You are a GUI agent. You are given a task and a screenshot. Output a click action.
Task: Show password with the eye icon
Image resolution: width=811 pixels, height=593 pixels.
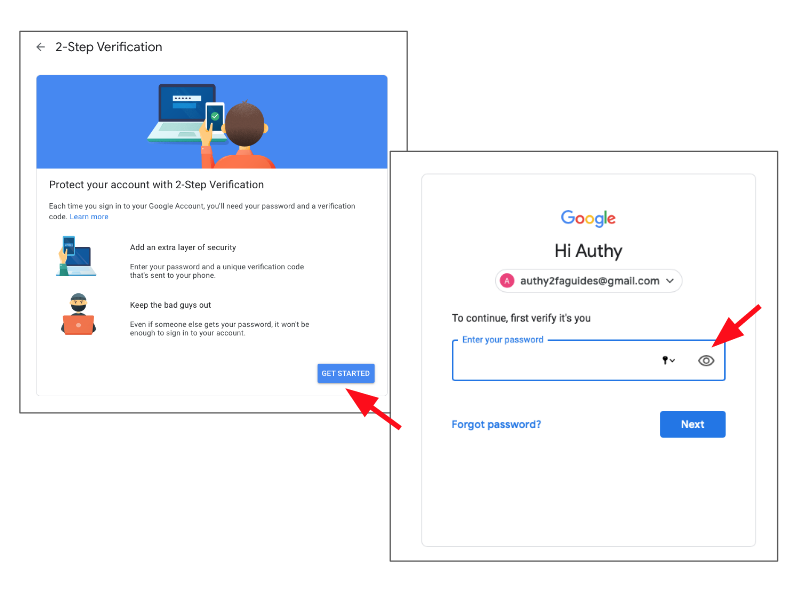705,360
